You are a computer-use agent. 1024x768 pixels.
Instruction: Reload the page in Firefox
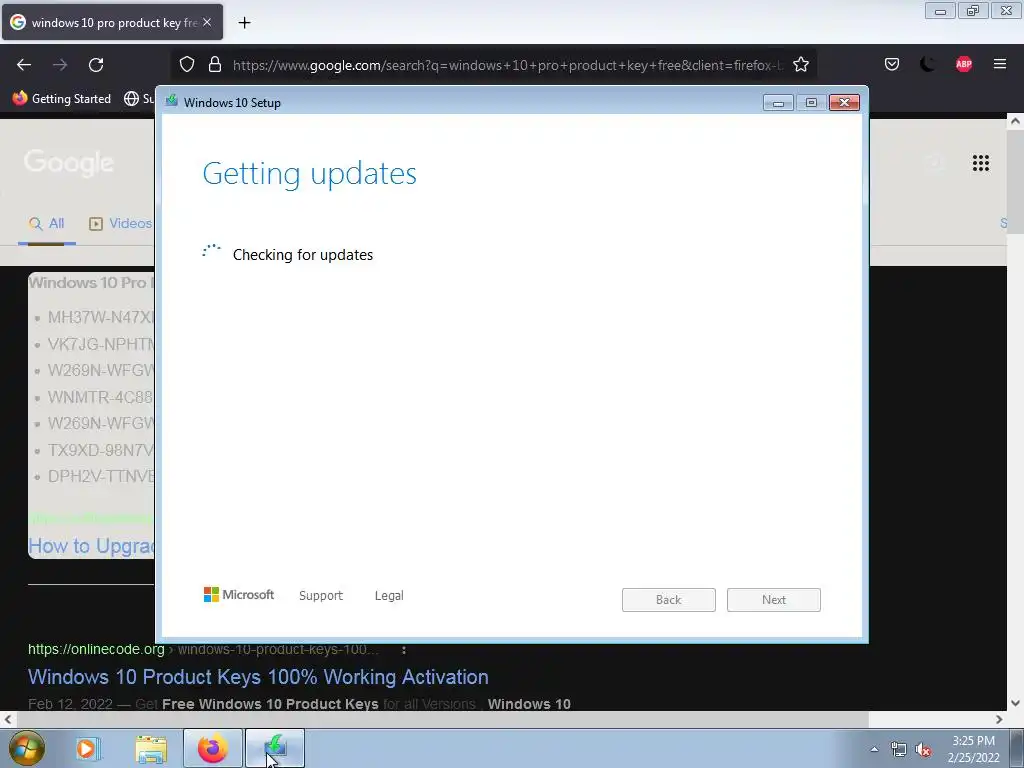(x=96, y=65)
